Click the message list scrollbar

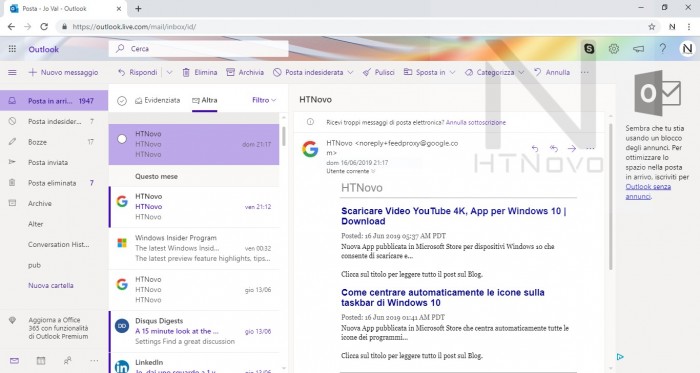(x=283, y=136)
